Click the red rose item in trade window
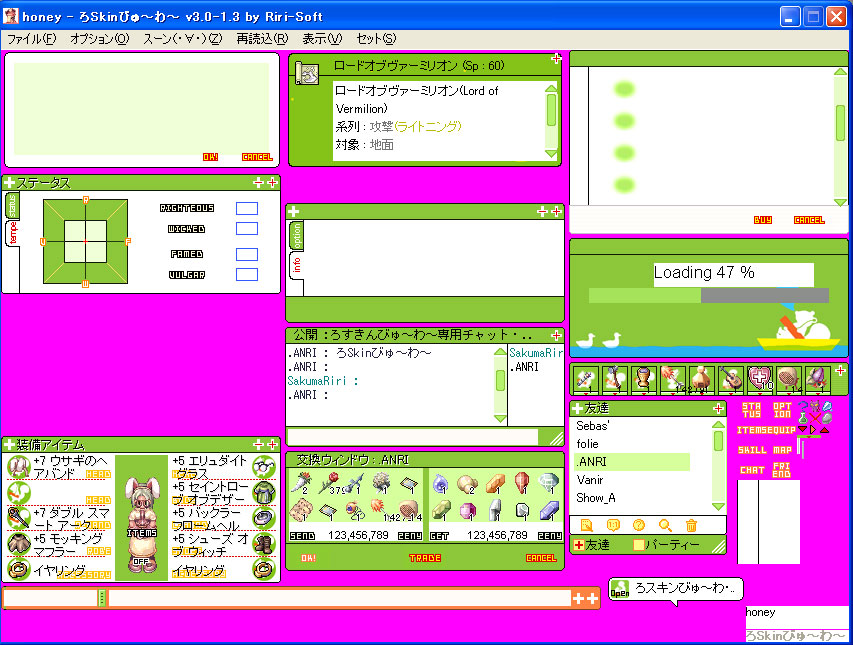This screenshot has width=853, height=645. (x=330, y=482)
